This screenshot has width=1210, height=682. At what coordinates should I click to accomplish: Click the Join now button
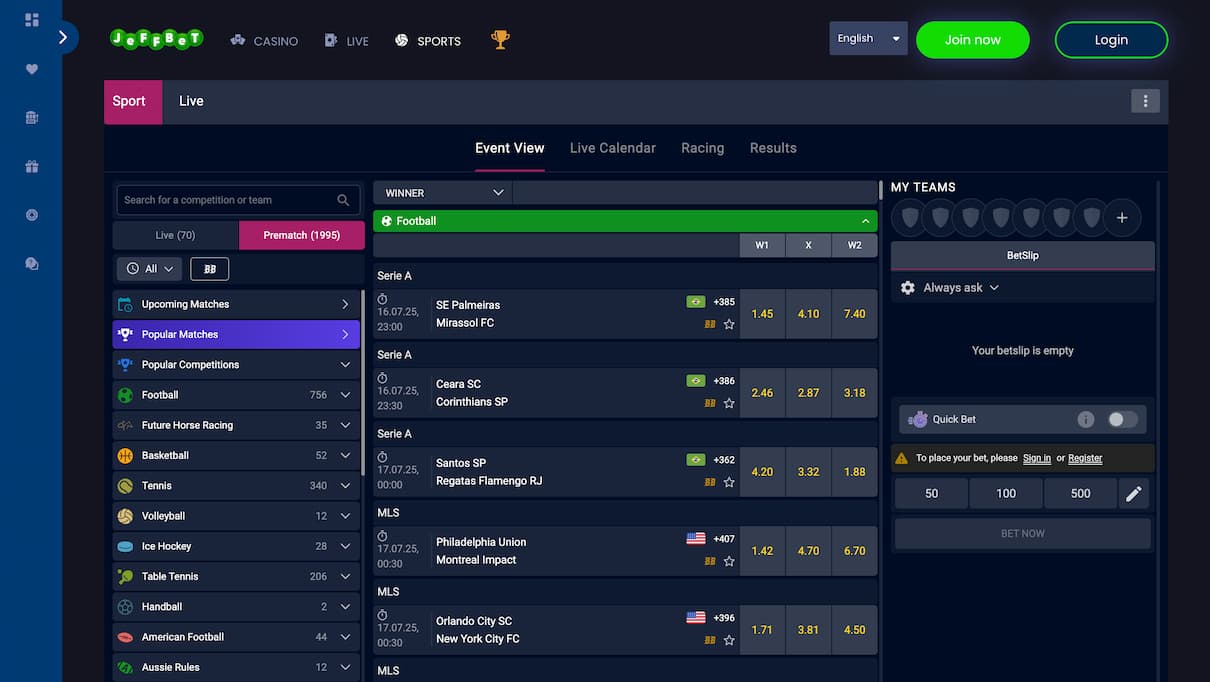(x=973, y=40)
